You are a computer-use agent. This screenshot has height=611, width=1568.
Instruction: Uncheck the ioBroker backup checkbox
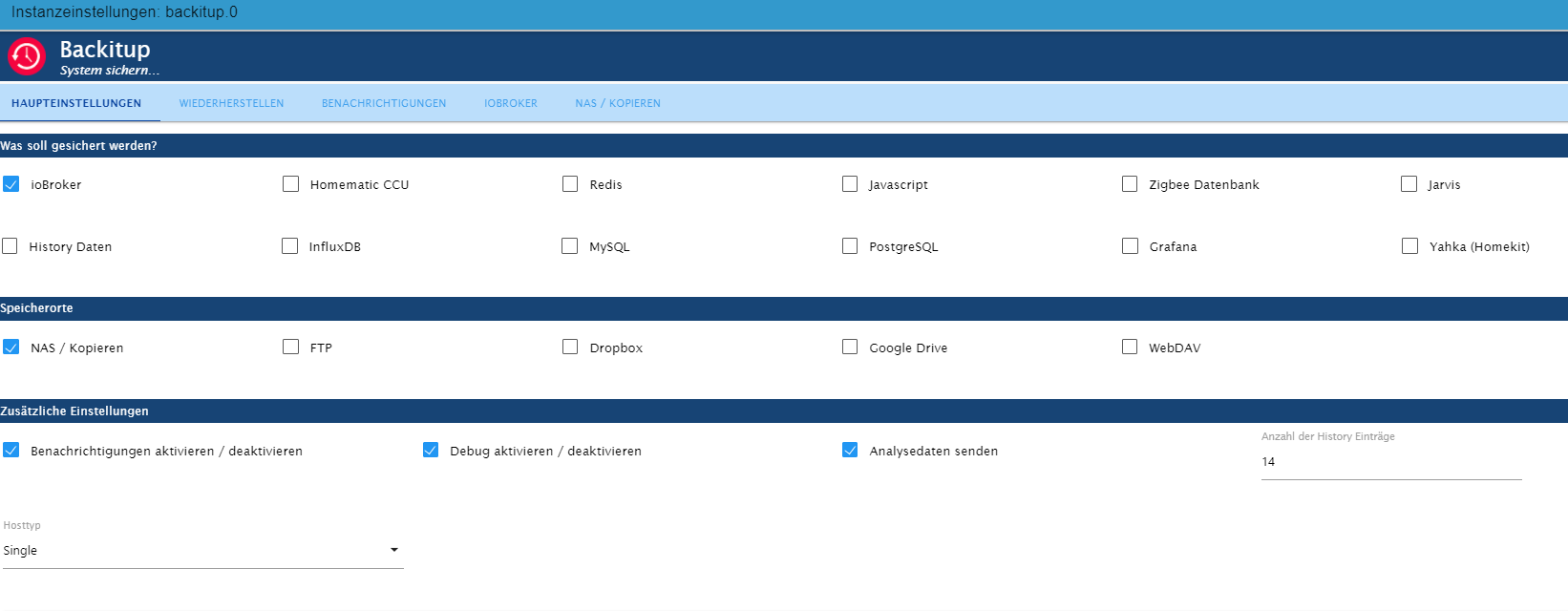[11, 184]
